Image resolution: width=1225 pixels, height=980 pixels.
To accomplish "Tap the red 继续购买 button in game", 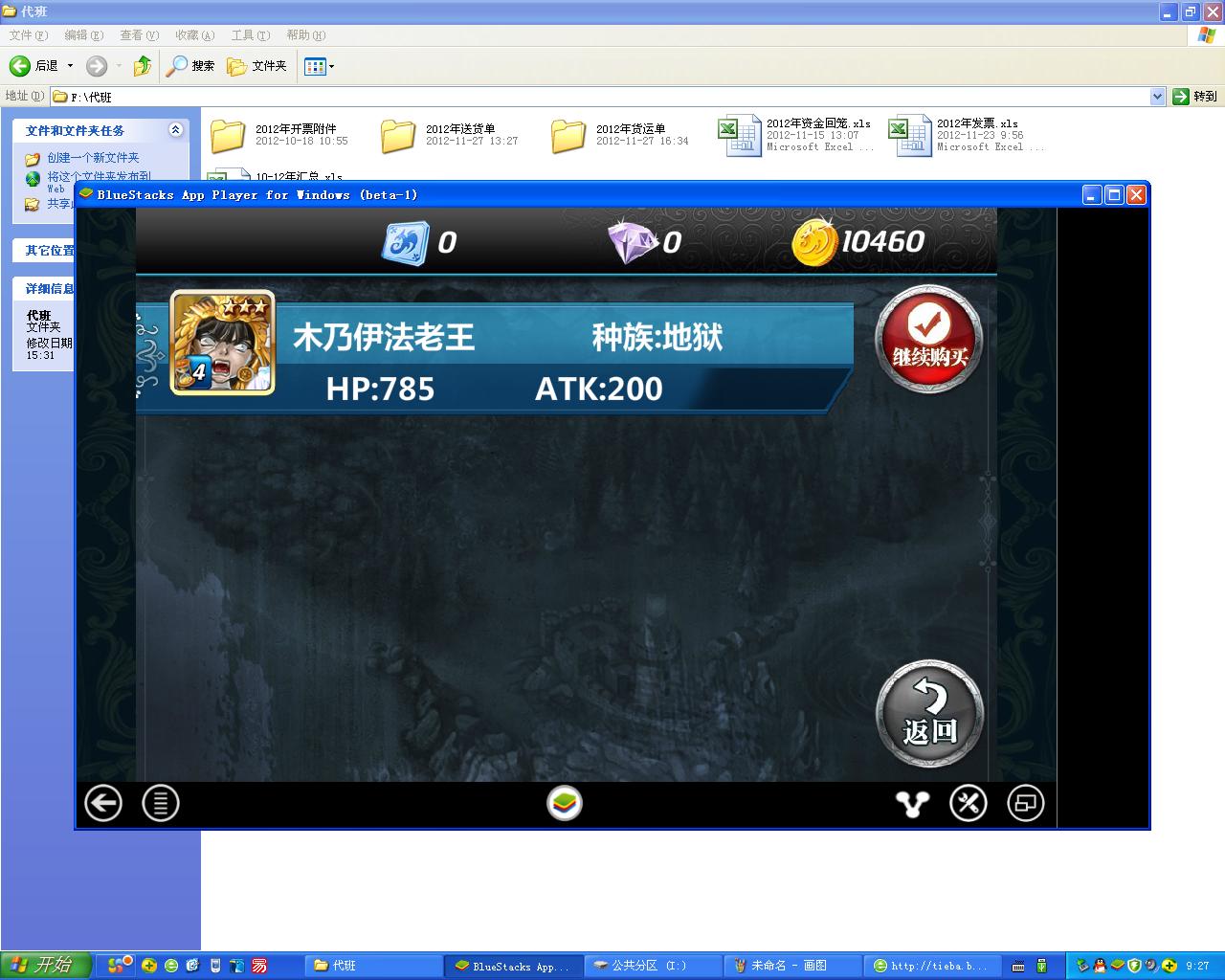I will point(929,338).
